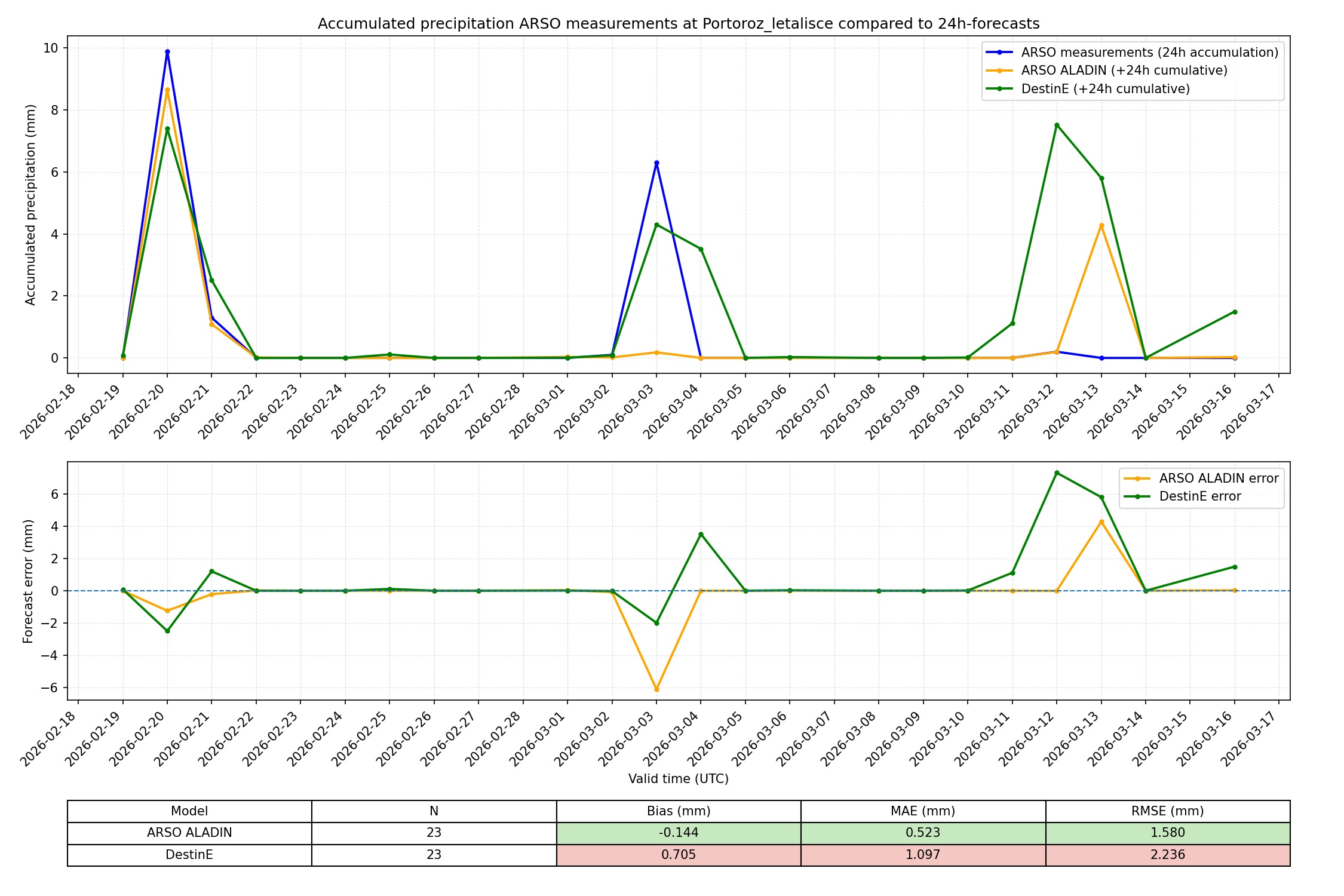
Task: Click the ARSO ALADIN Bias cell -0.144
Action: coord(679,833)
